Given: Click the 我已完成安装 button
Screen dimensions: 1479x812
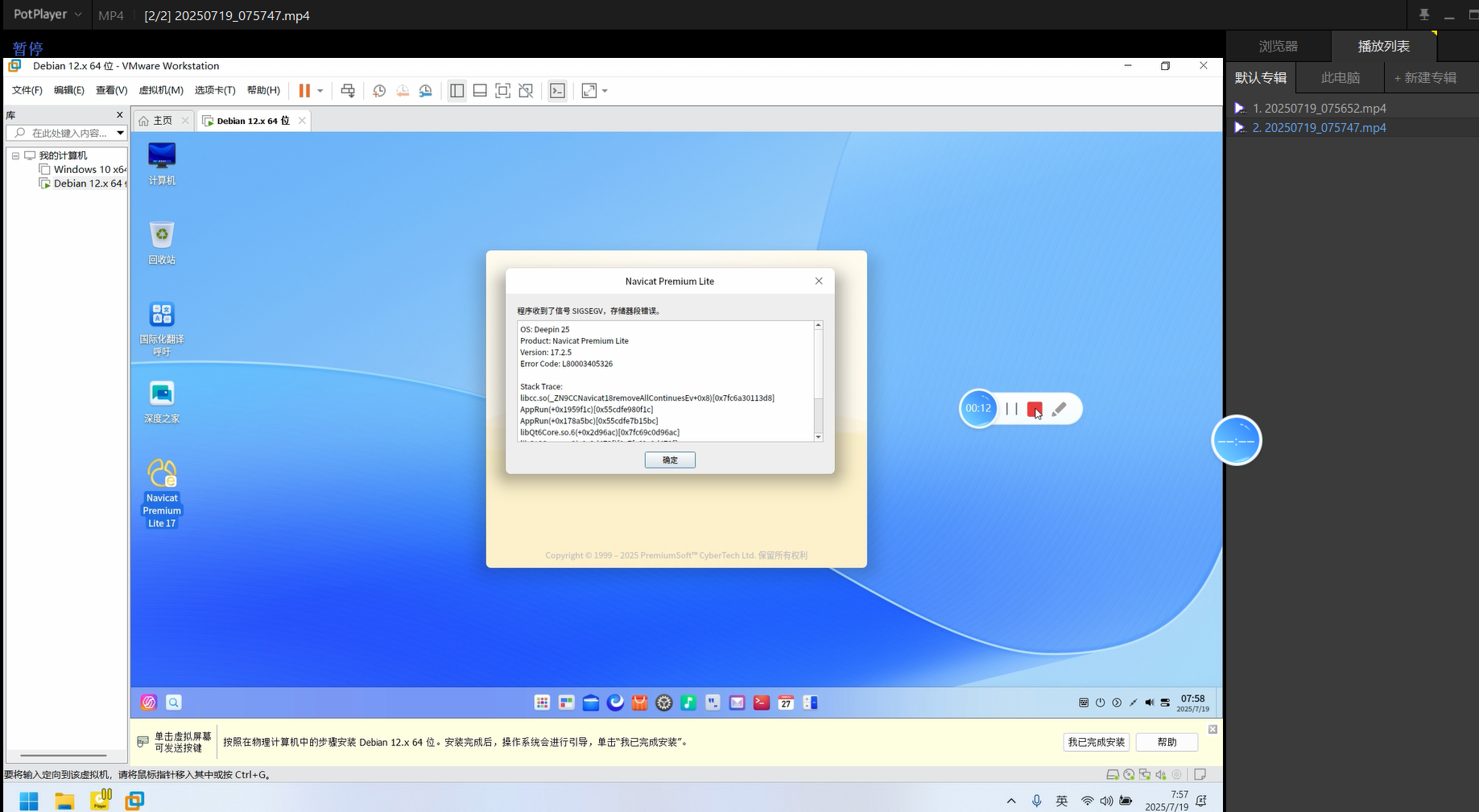Looking at the screenshot, I should (1097, 742).
